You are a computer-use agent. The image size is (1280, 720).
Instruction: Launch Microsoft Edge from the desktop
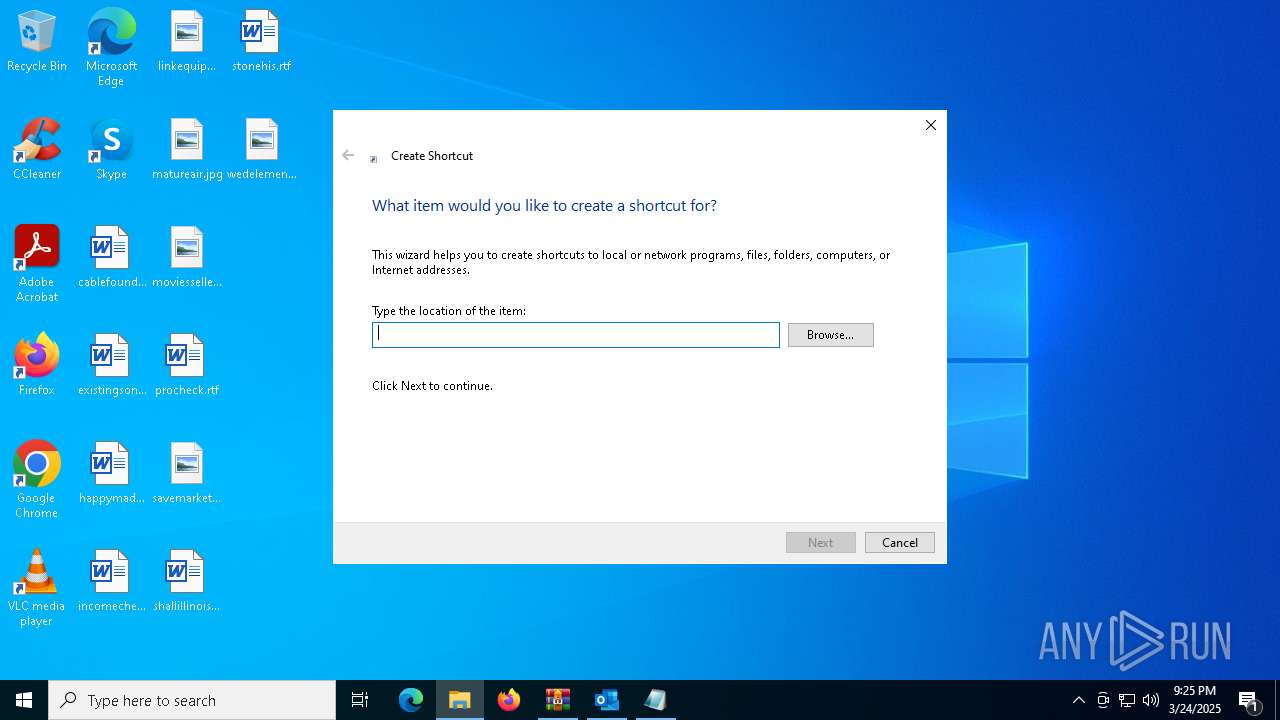point(111,48)
